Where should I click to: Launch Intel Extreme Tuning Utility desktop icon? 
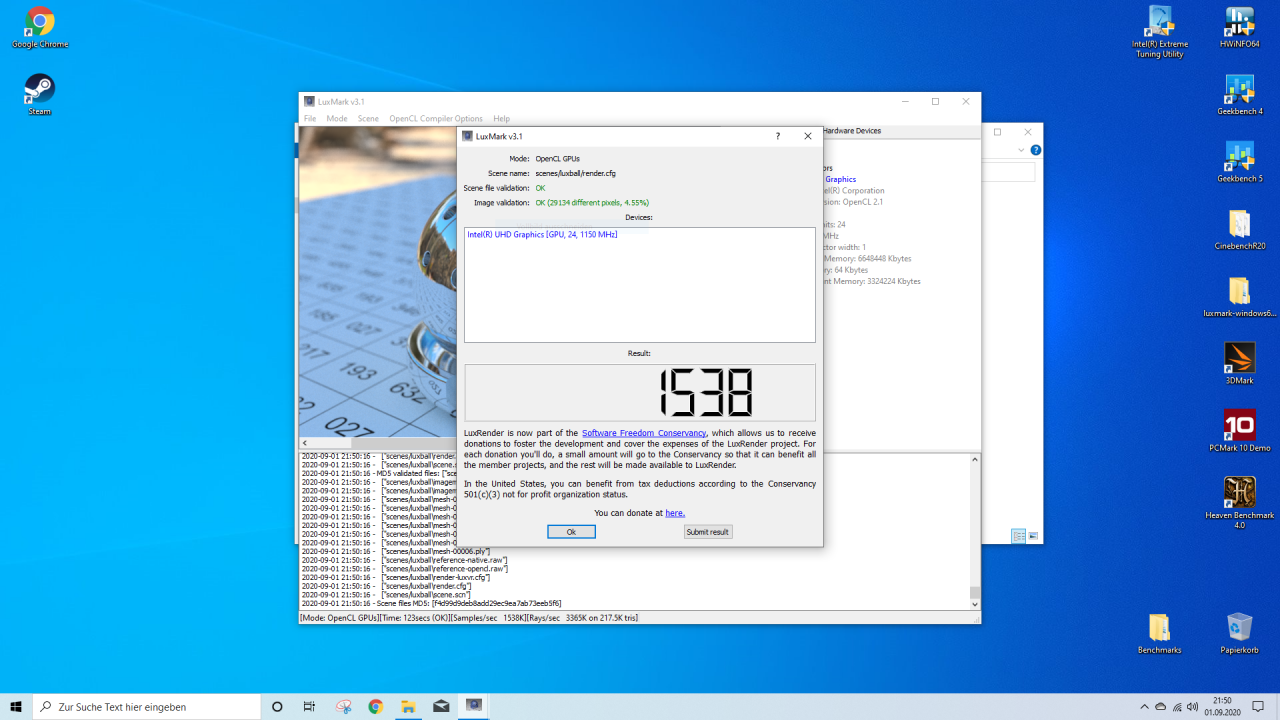1160,32
